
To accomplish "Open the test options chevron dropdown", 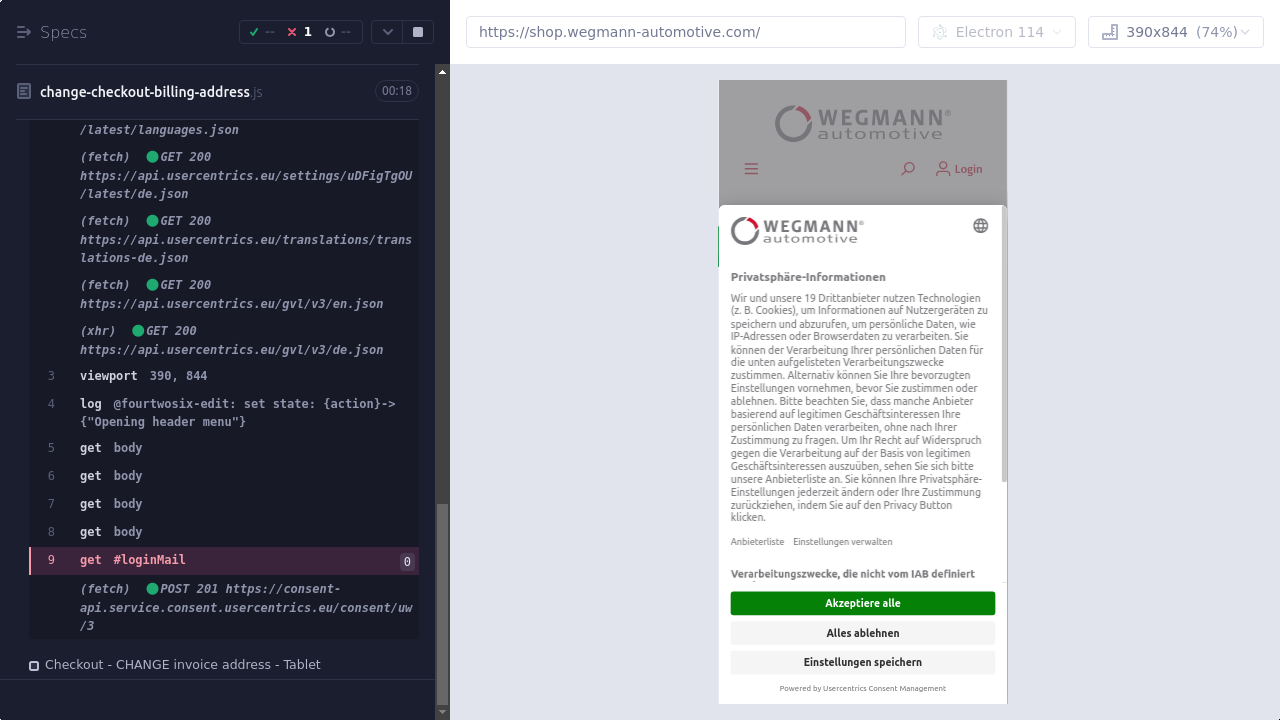I will click(387, 32).
